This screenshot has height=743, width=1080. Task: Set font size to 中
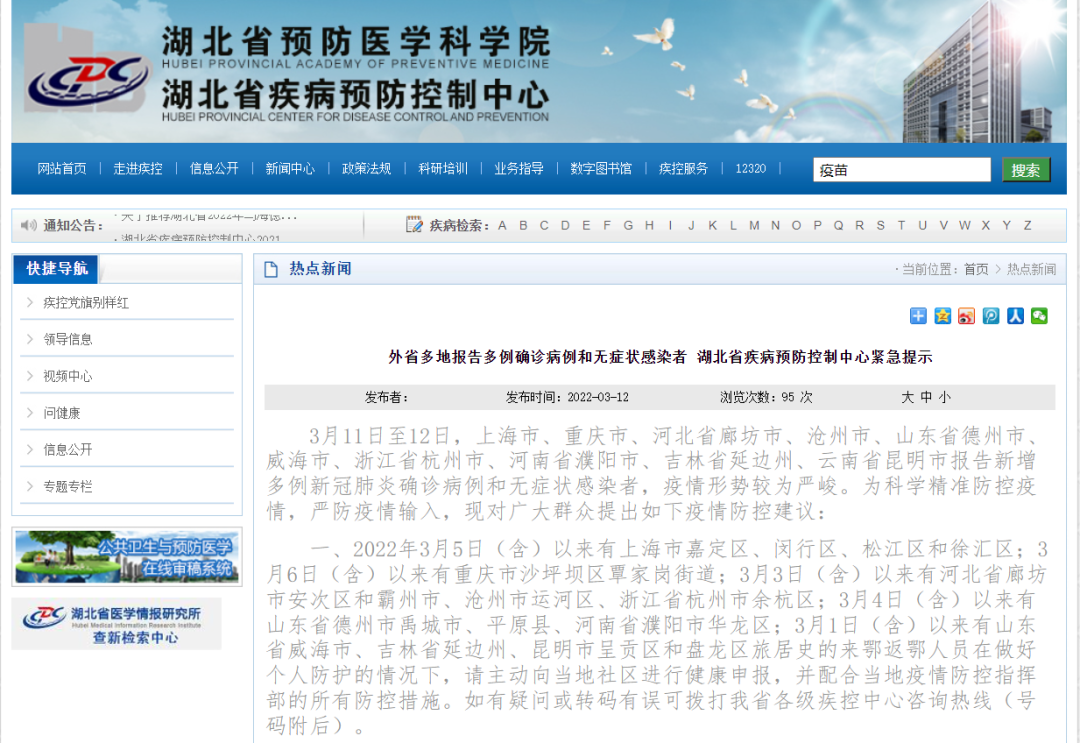point(926,397)
